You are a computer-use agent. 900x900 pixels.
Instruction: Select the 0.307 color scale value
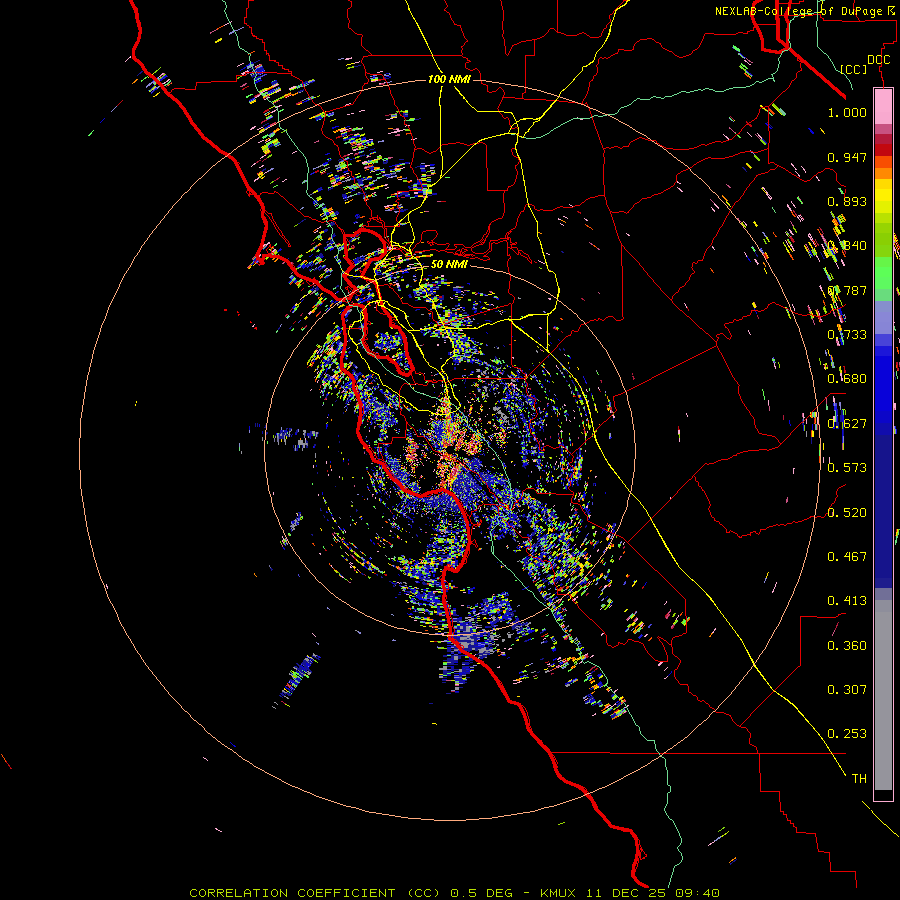pos(847,690)
